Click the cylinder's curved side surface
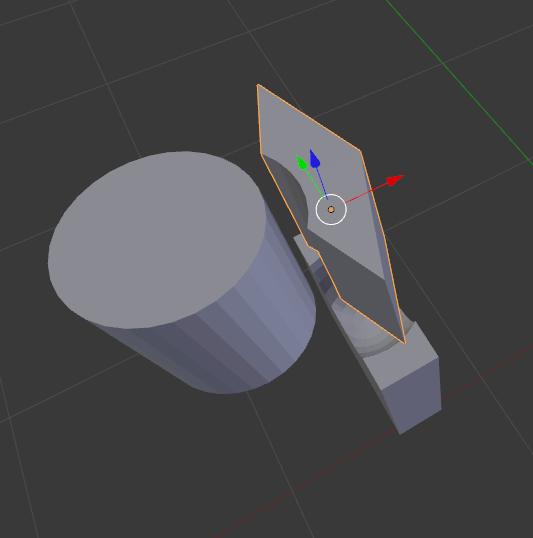The image size is (533, 538). (x=240, y=336)
